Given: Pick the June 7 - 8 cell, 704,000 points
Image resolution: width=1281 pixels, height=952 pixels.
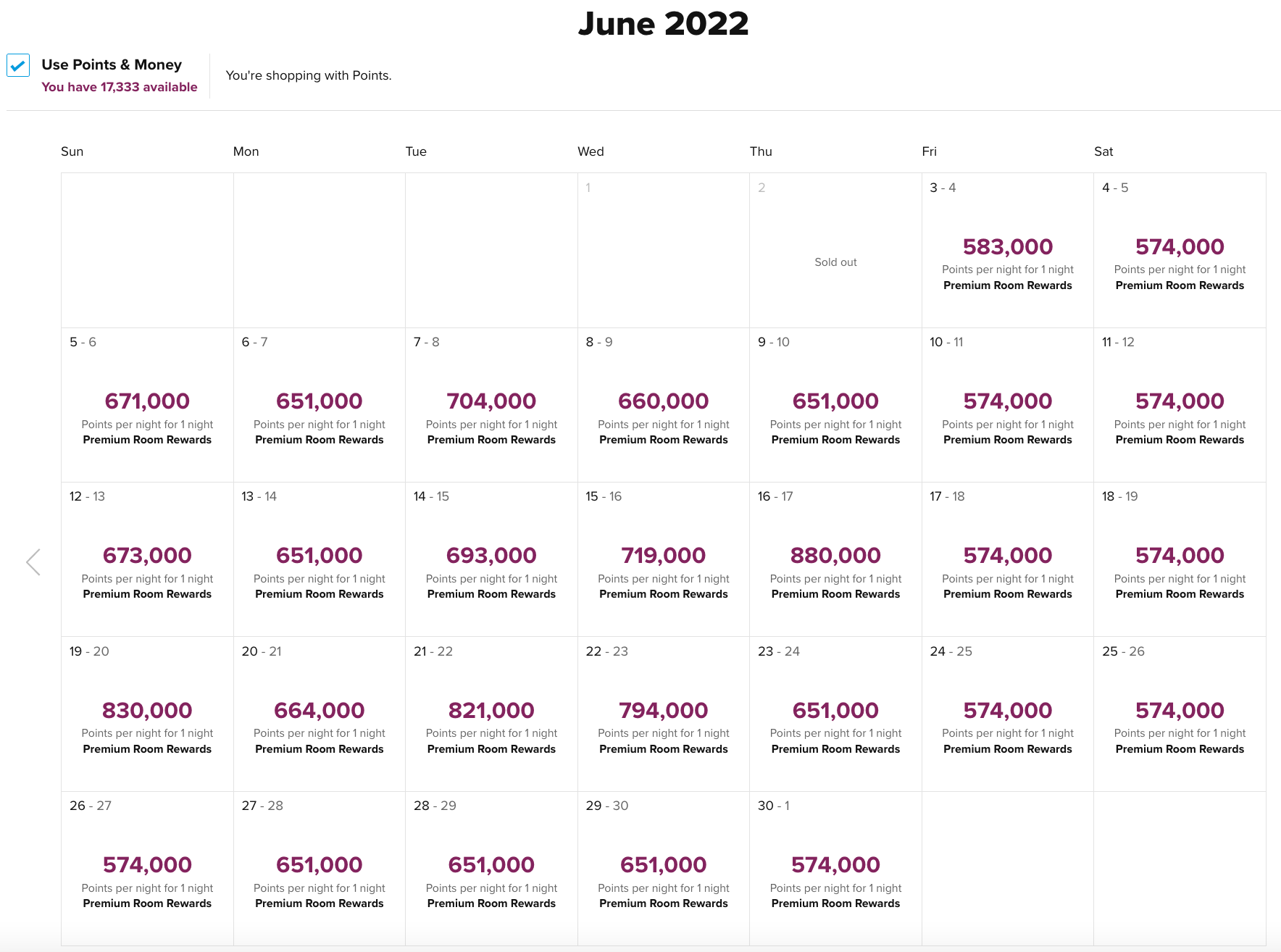Looking at the screenshot, I should pyautogui.click(x=491, y=404).
